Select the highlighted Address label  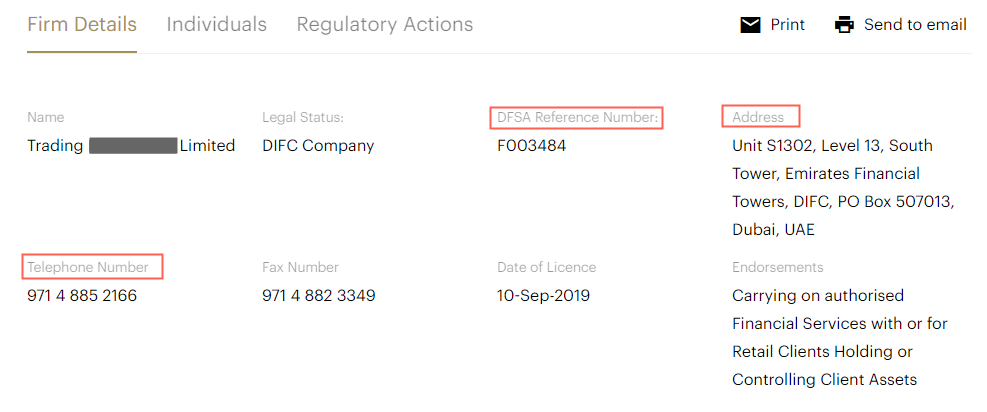coord(759,118)
